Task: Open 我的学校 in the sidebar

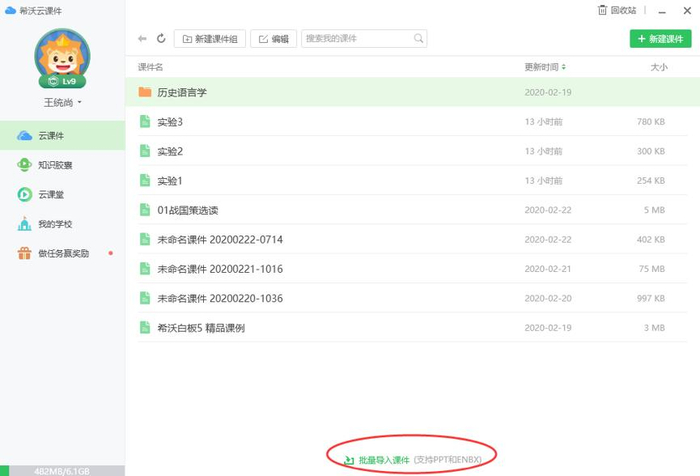Action: pos(62,224)
